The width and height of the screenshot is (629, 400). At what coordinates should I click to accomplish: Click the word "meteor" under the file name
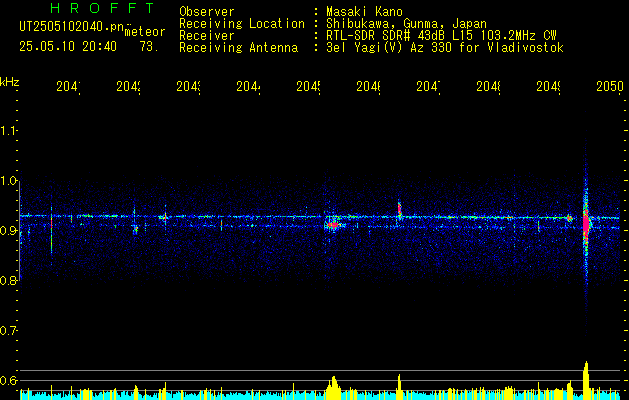tap(145, 32)
